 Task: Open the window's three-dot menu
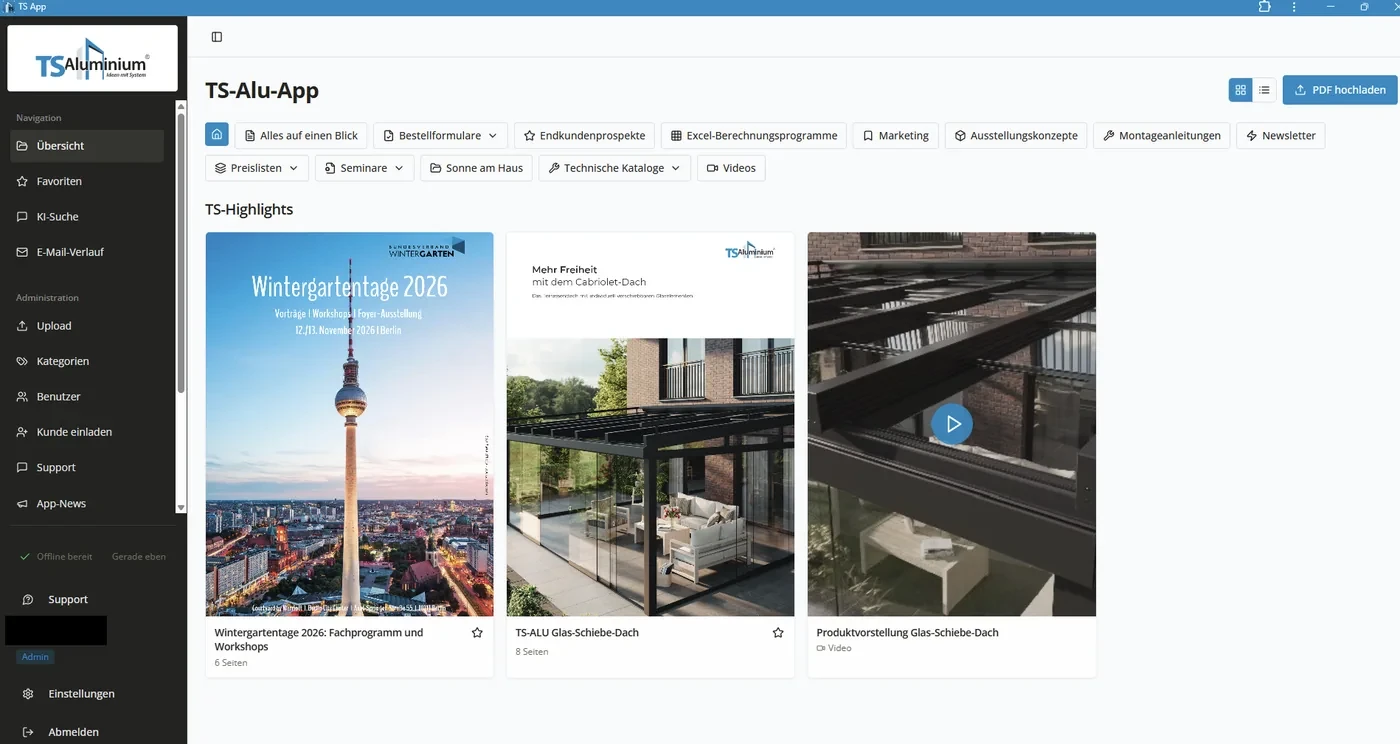pos(1294,7)
